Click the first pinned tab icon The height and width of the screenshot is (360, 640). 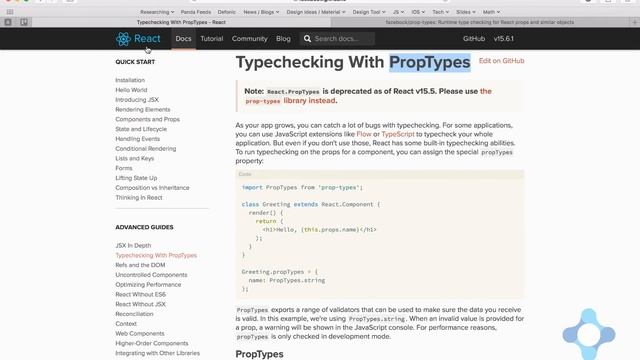[8, 22]
